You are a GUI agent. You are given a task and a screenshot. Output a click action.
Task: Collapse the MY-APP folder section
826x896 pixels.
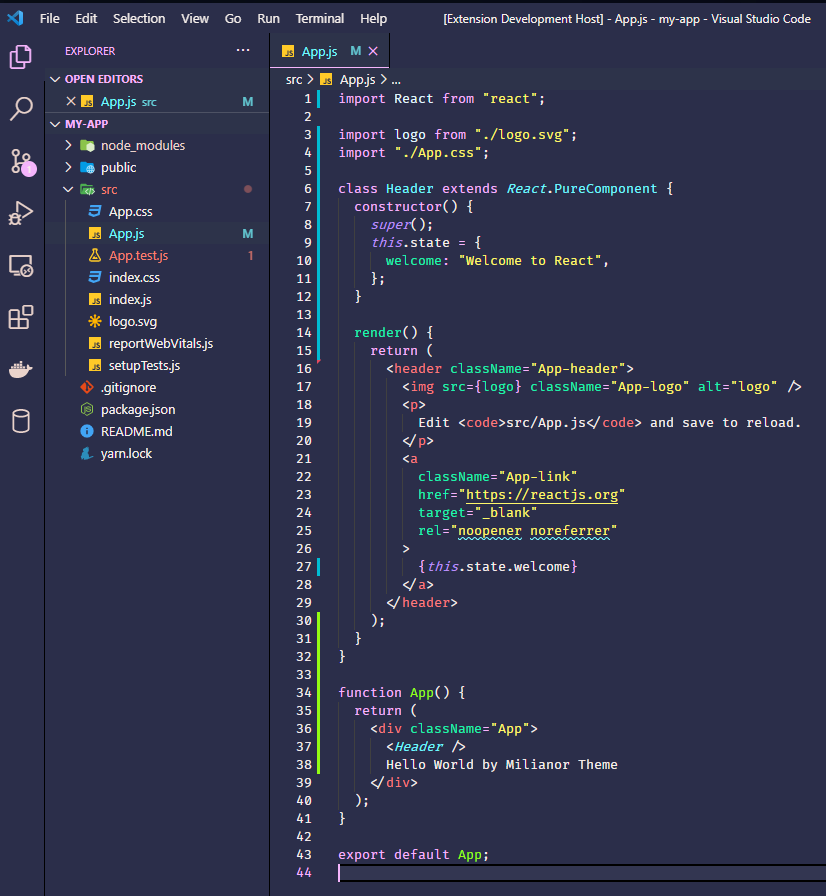[x=55, y=124]
